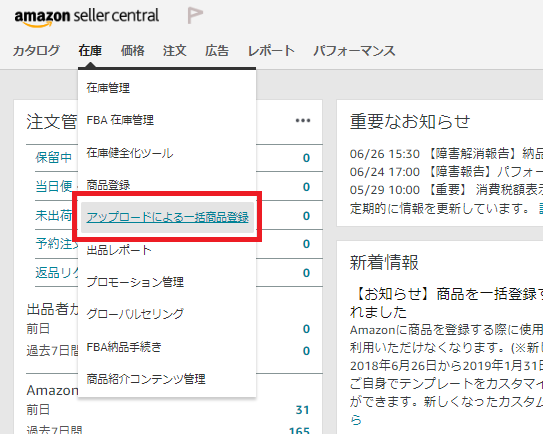Viewport: 543px width, 434px height.
Task: Open the レポート menu
Action: coord(271,51)
